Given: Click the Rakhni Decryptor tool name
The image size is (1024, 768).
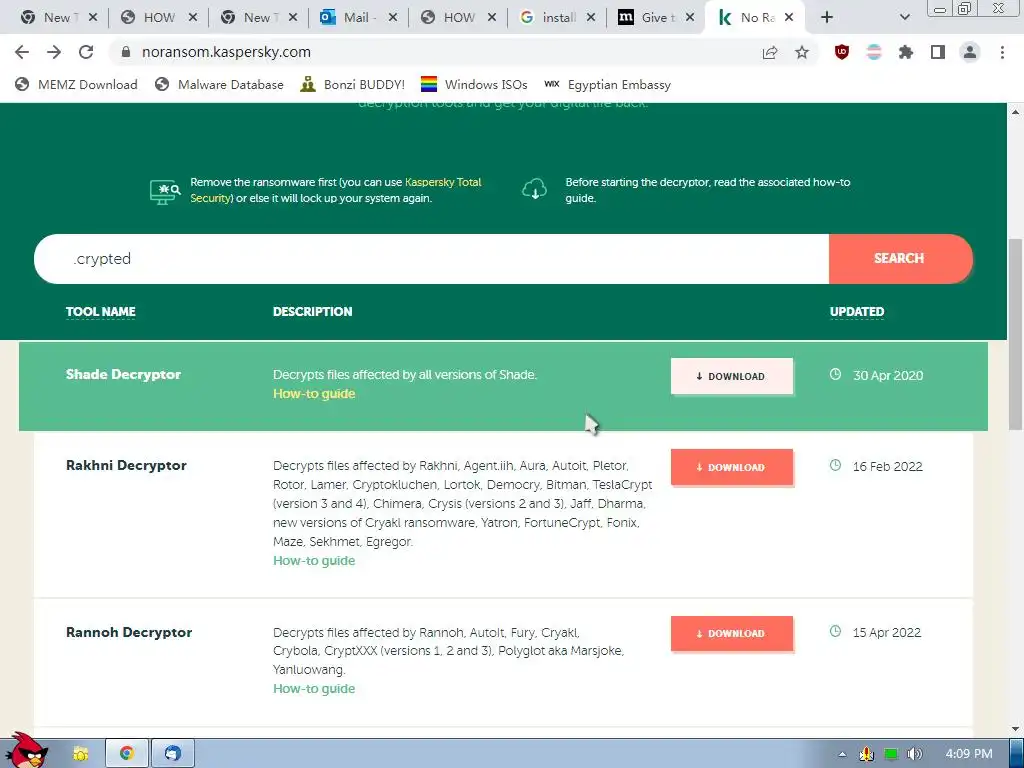Looking at the screenshot, I should [126, 466].
